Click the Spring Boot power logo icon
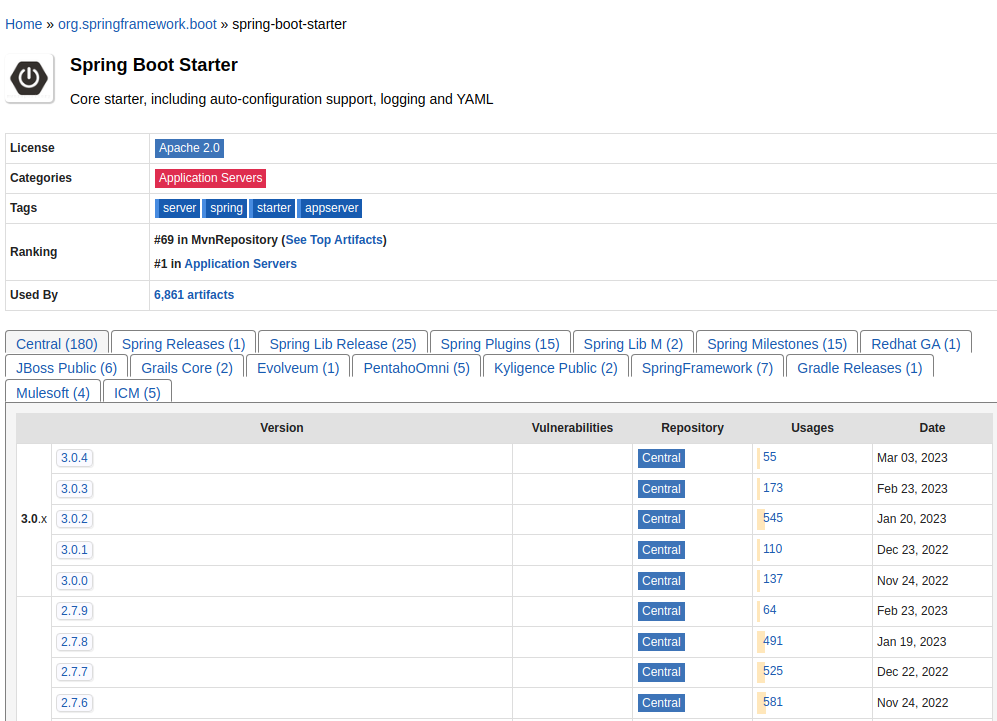 [29, 78]
